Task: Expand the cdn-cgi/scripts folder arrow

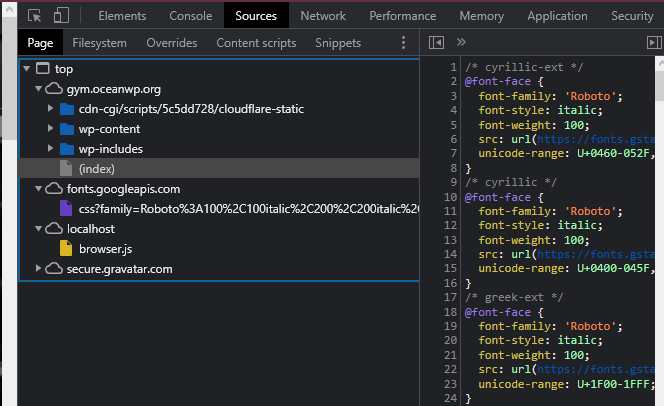Action: pyautogui.click(x=50, y=108)
